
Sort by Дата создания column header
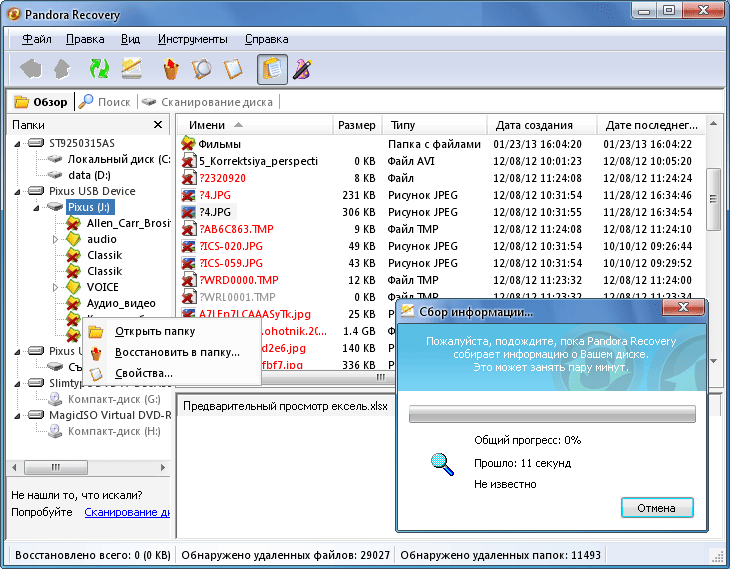coord(542,125)
